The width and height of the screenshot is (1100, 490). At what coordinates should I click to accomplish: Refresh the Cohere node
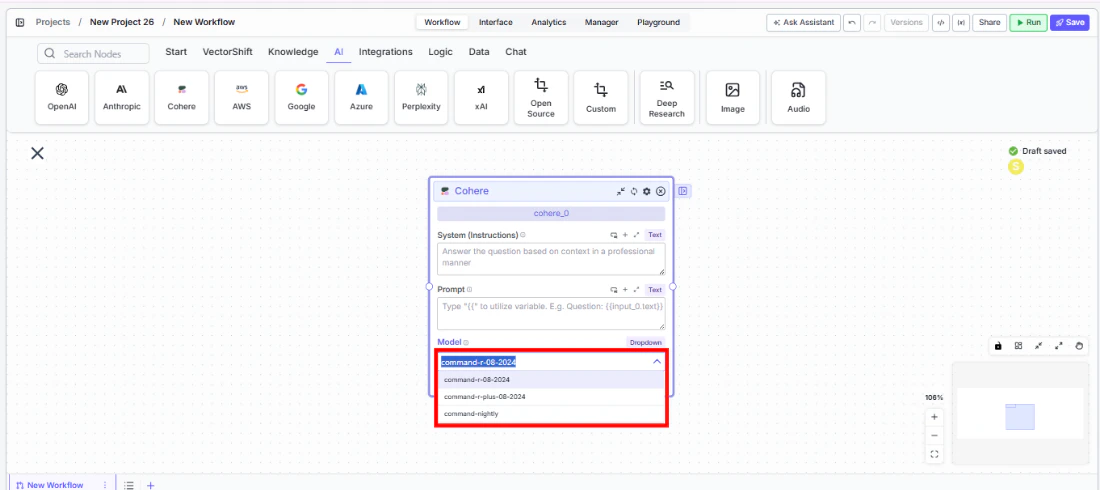[633, 191]
